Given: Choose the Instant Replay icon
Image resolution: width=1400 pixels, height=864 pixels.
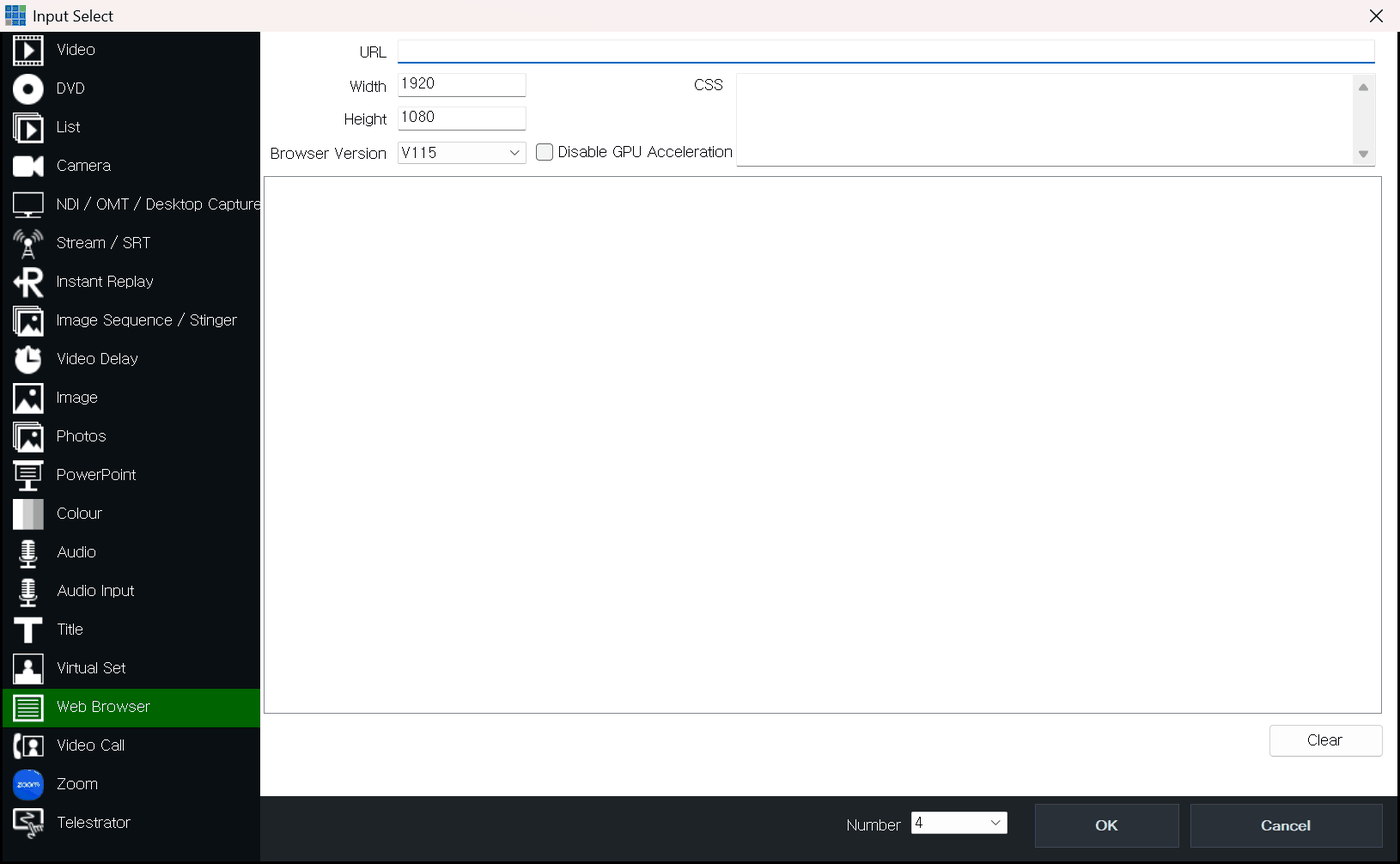Looking at the screenshot, I should pos(28,282).
